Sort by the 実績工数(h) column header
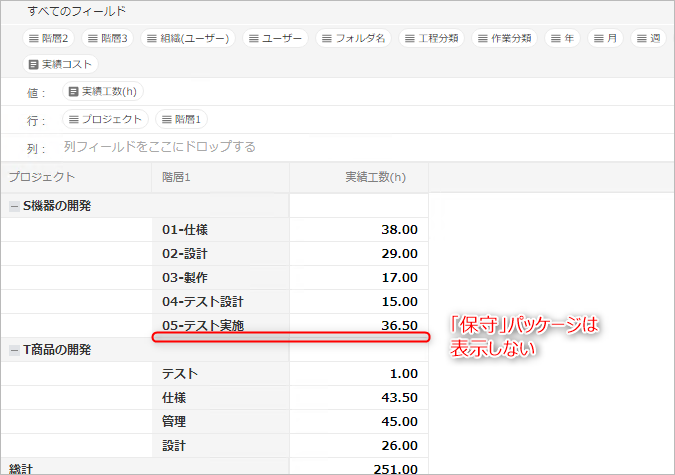The width and height of the screenshot is (675, 475). (x=375, y=177)
